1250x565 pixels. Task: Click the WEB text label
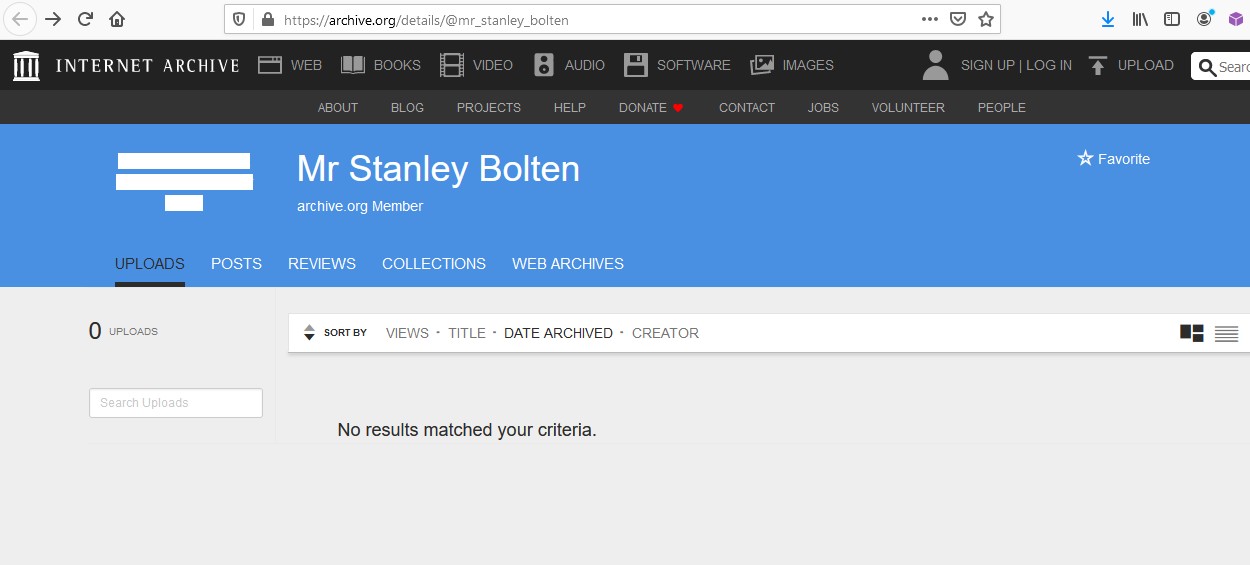coord(306,65)
